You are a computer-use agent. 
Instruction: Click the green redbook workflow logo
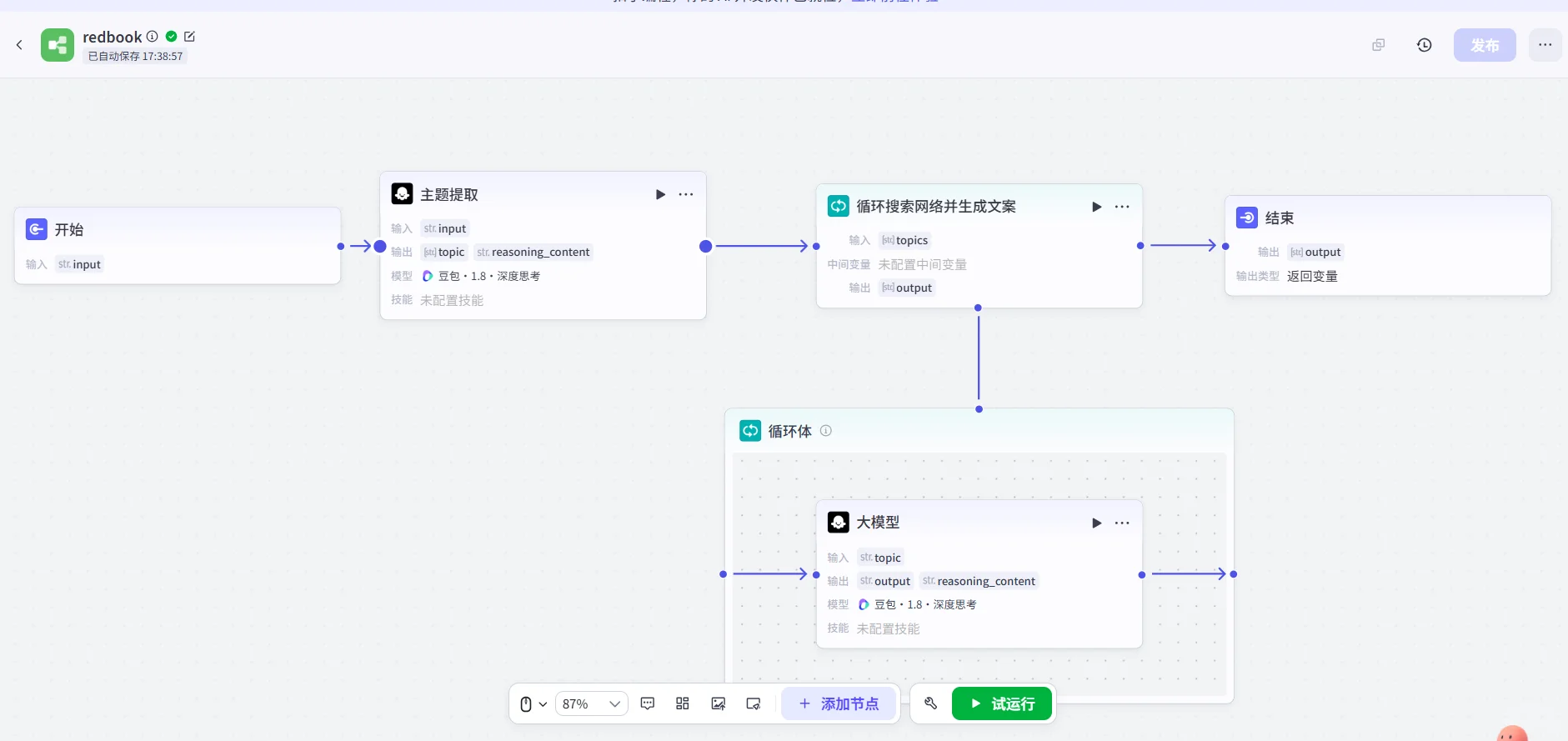(58, 45)
